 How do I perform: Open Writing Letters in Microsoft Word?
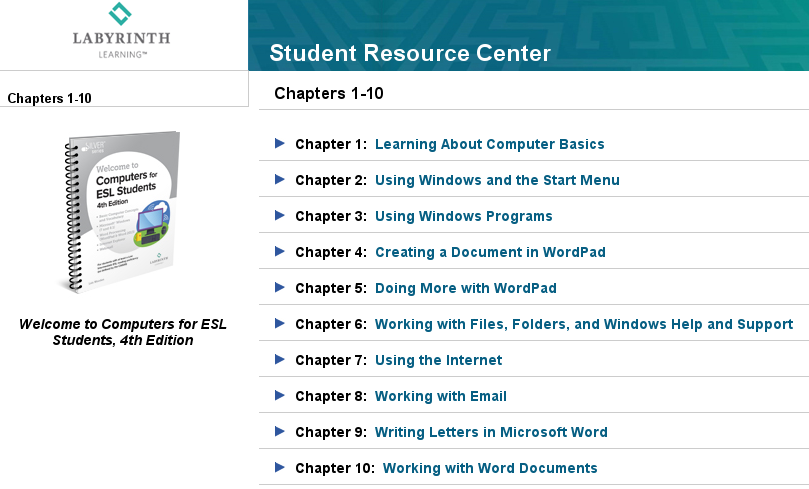pos(491,432)
